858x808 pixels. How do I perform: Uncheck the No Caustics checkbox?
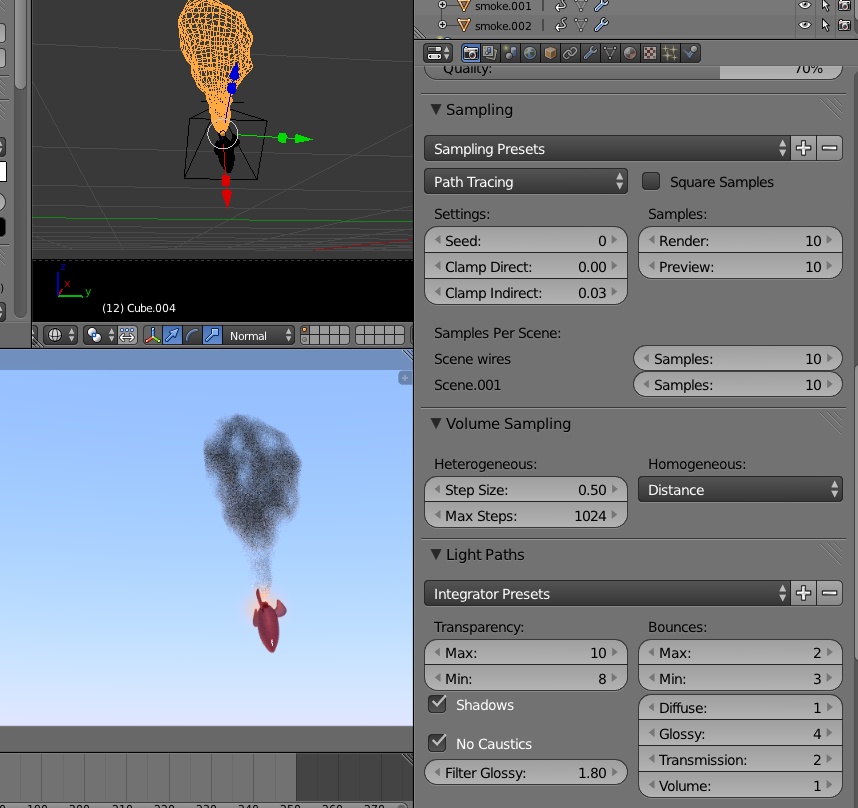pos(437,742)
